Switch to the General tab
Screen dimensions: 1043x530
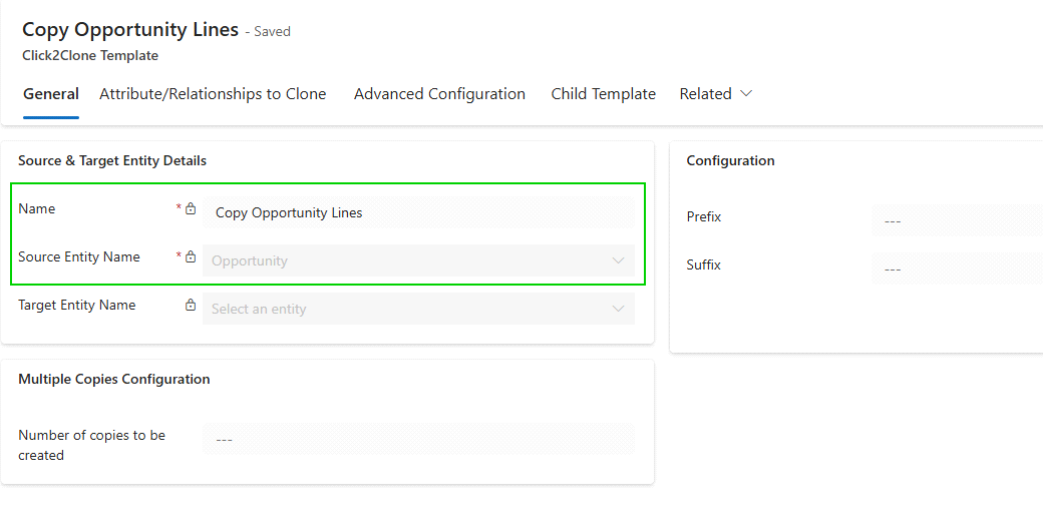coord(51,94)
